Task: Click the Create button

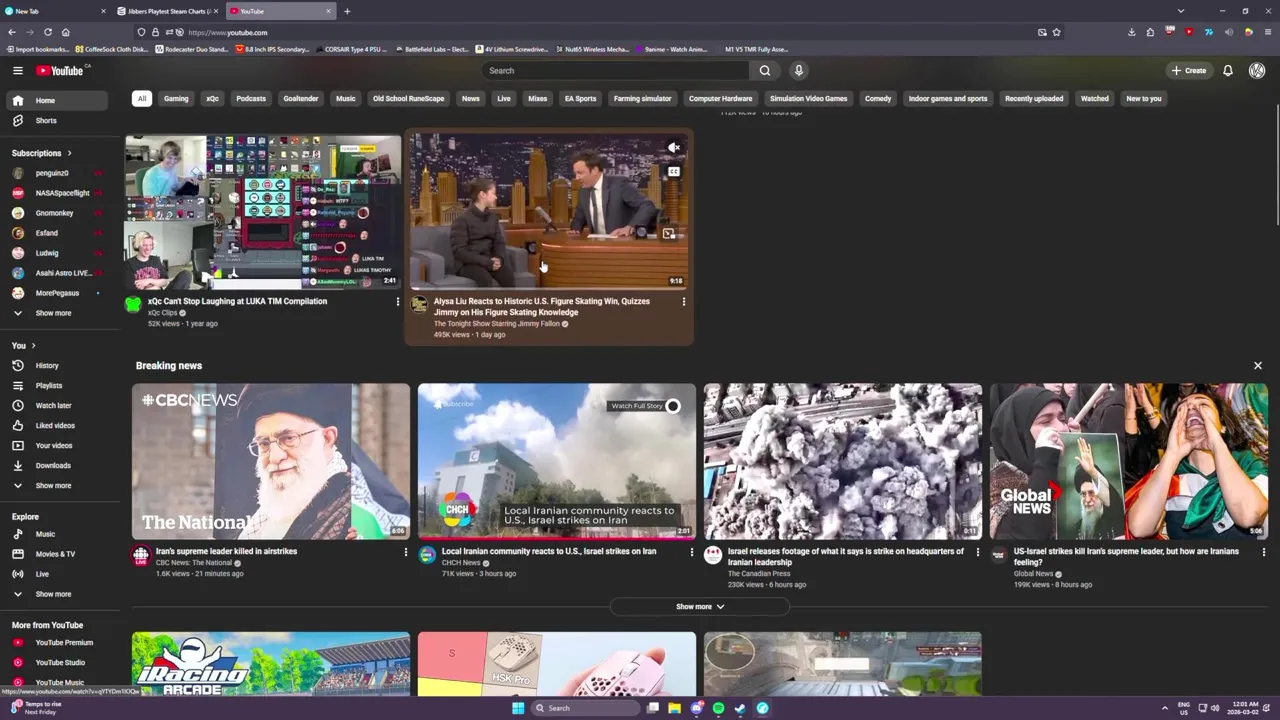Action: pos(1189,70)
